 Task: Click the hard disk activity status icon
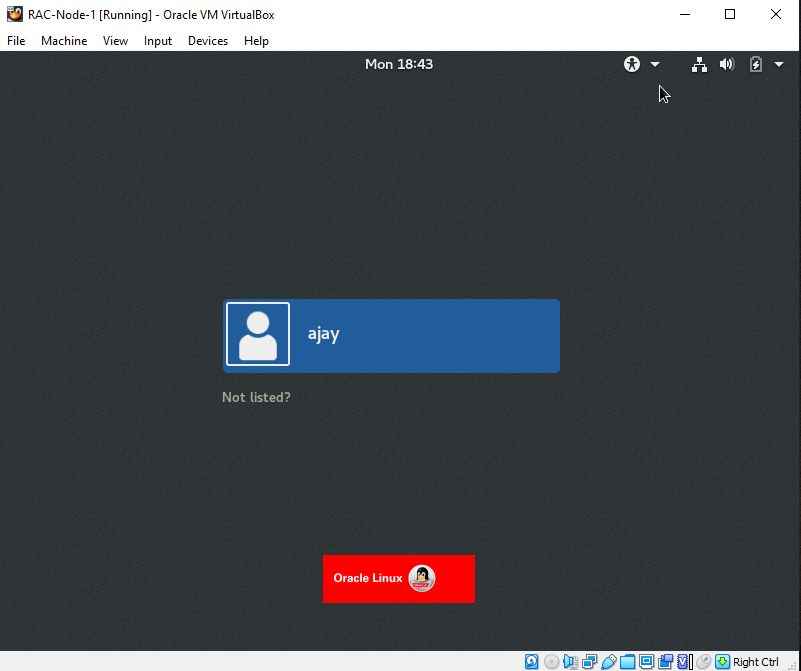[531, 662]
